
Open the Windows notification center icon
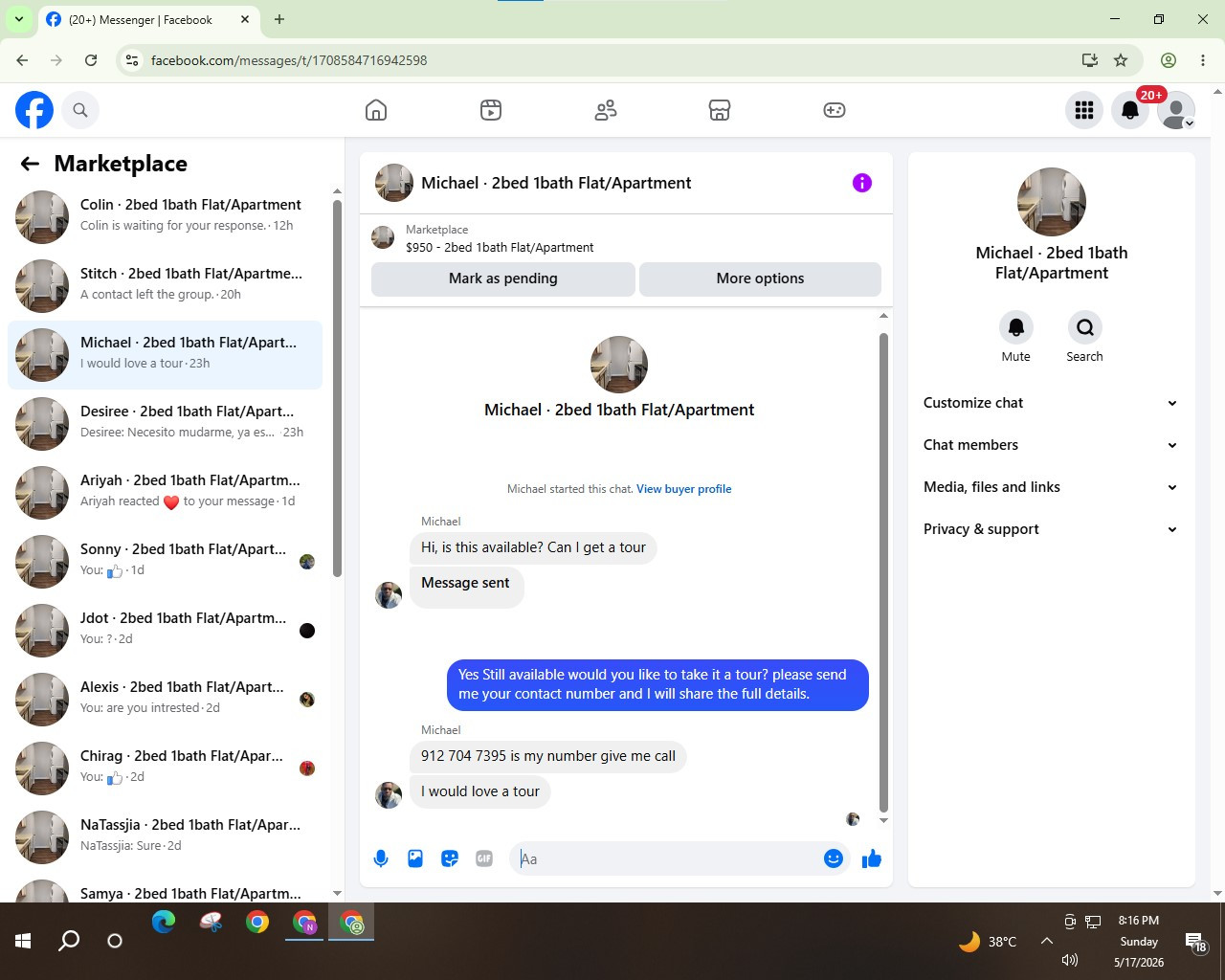tap(1195, 943)
